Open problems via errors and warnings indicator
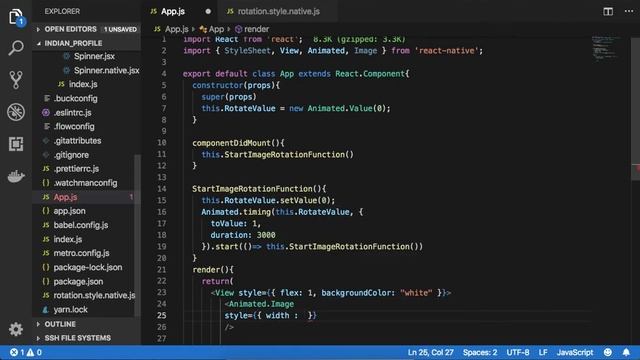 [x=26, y=352]
